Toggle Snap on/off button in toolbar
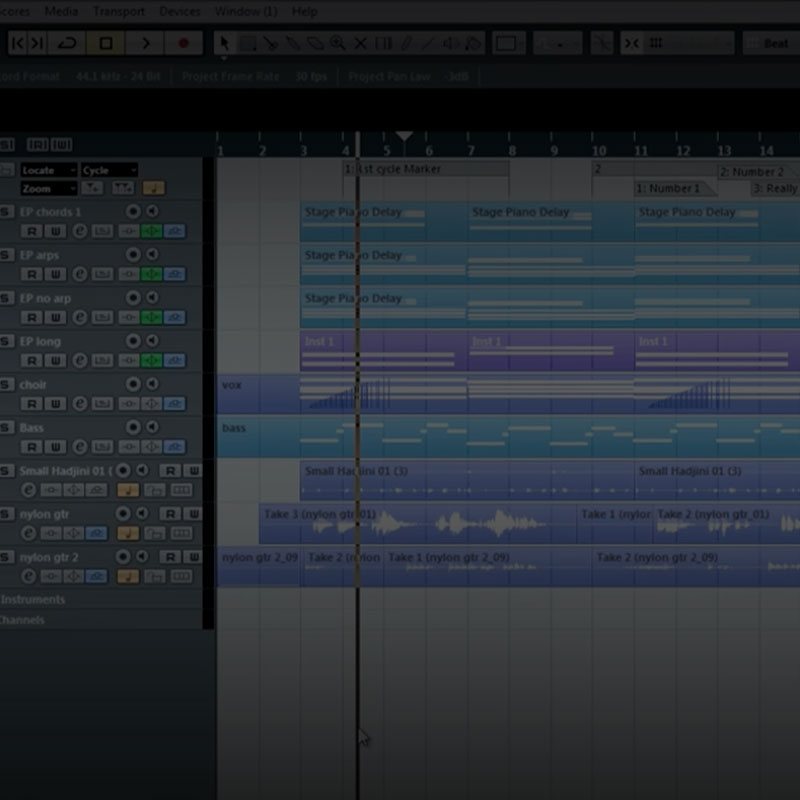Viewport: 800px width, 800px height. (x=632, y=43)
